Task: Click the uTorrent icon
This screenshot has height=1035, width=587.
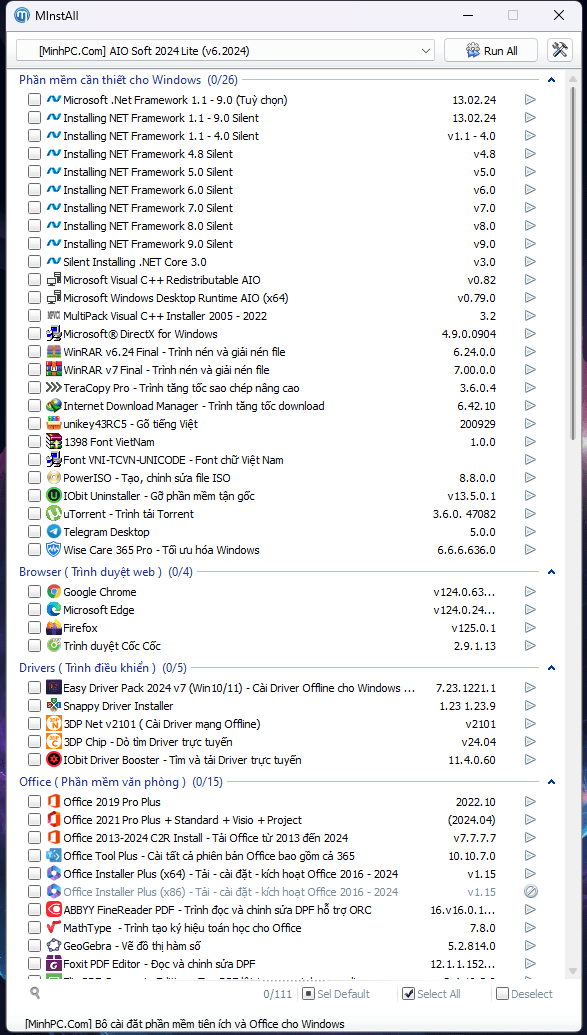Action: pyautogui.click(x=53, y=514)
